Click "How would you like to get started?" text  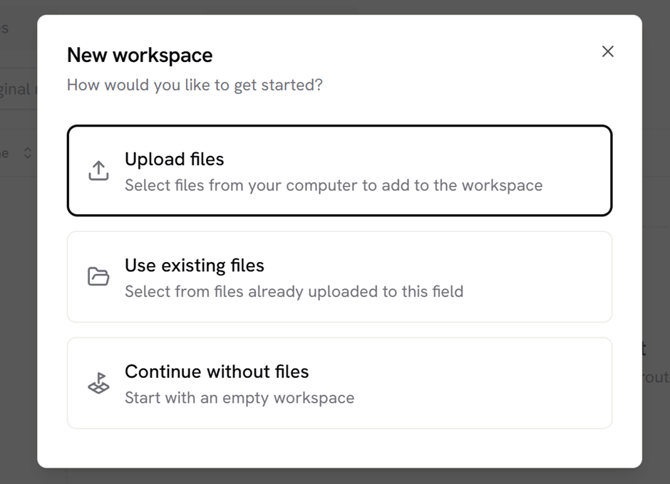(x=194, y=85)
